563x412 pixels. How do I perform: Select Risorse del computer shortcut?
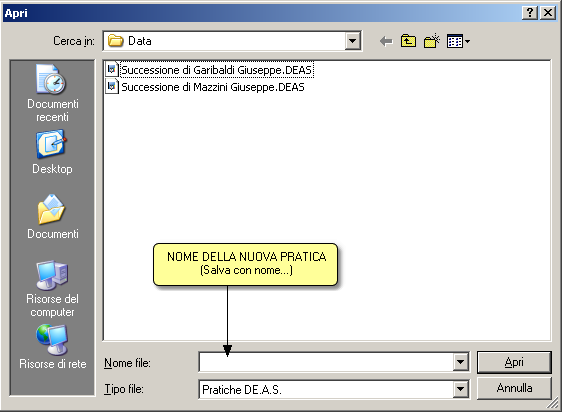click(52, 289)
